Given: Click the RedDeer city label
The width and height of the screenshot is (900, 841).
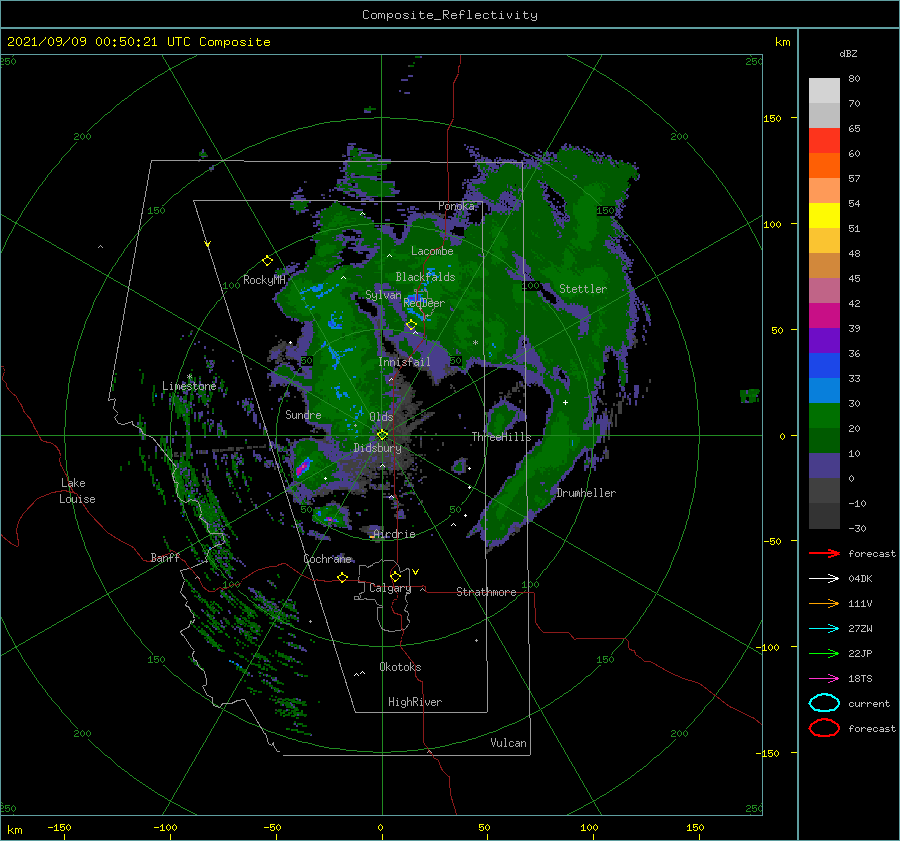Looking at the screenshot, I should [x=424, y=303].
